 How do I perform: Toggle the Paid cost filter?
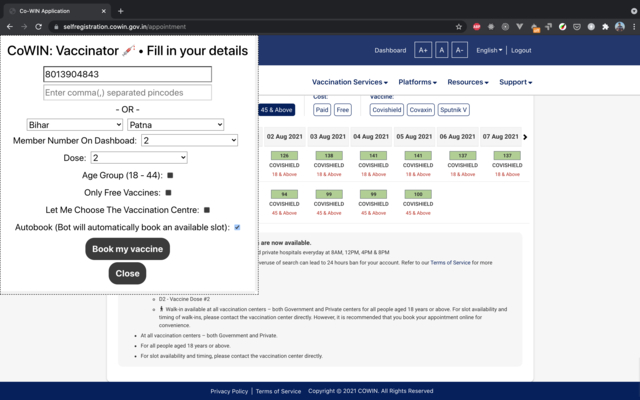click(x=322, y=110)
